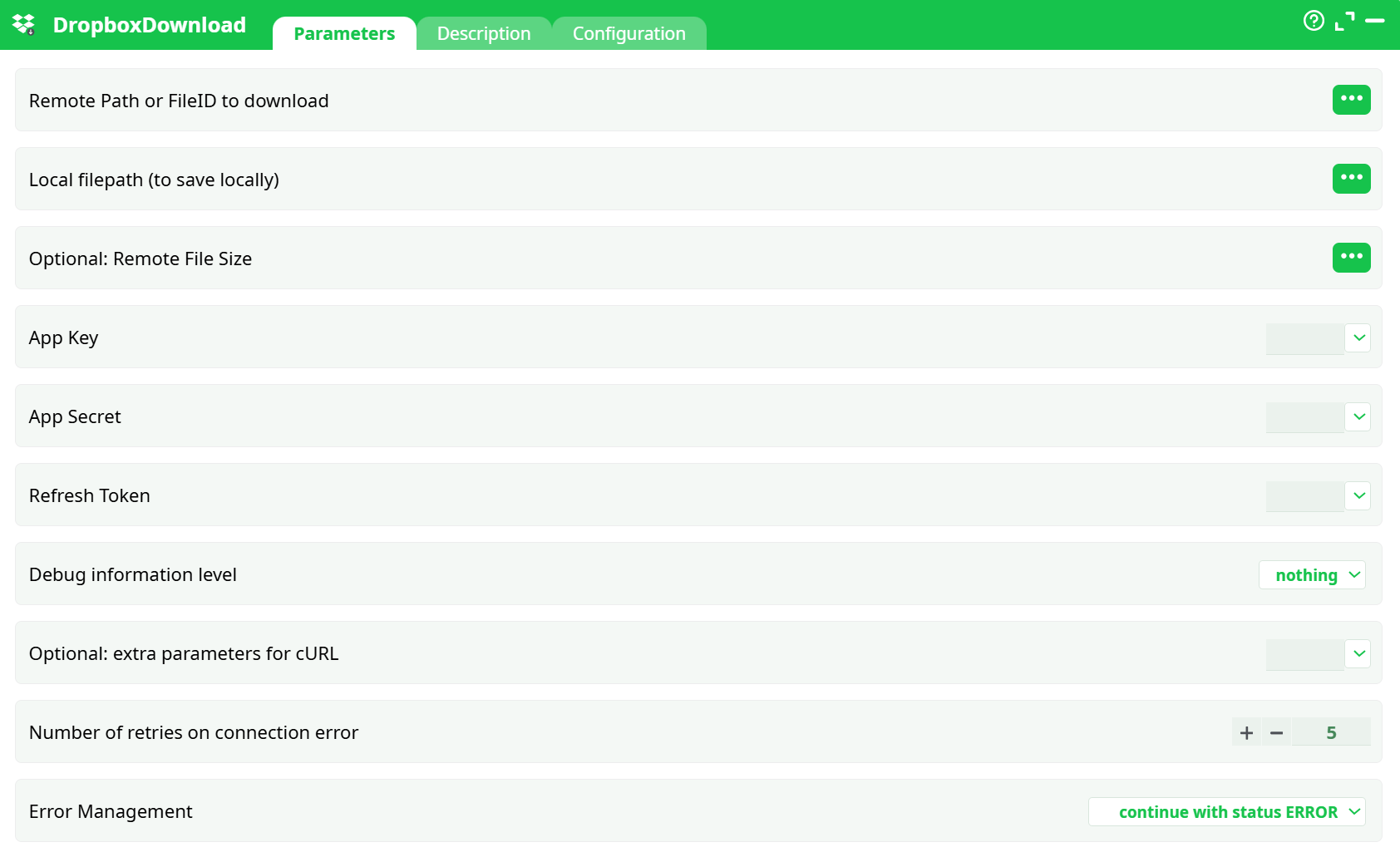
Task: Increment retries with the plus icon
Action: 1245,732
